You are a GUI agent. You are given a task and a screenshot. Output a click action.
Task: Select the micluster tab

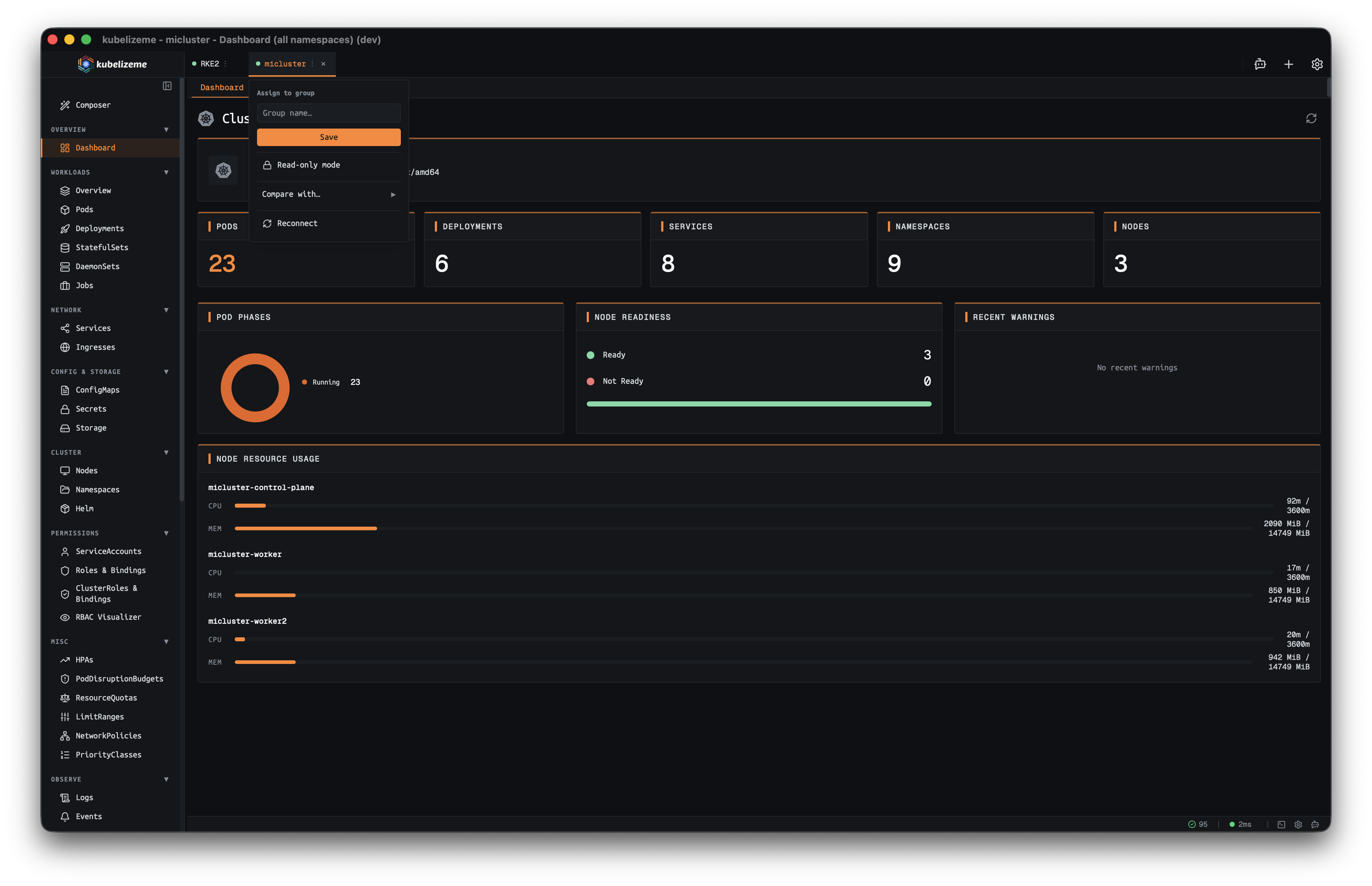pos(285,64)
